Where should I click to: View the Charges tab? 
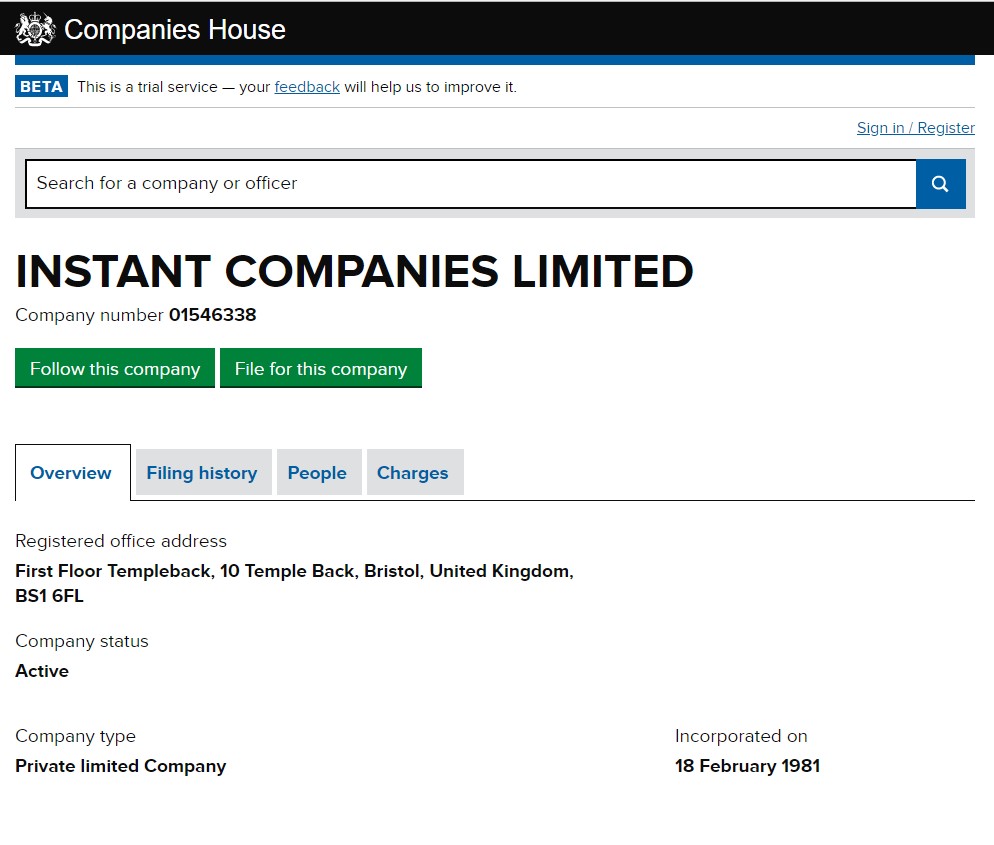point(412,473)
